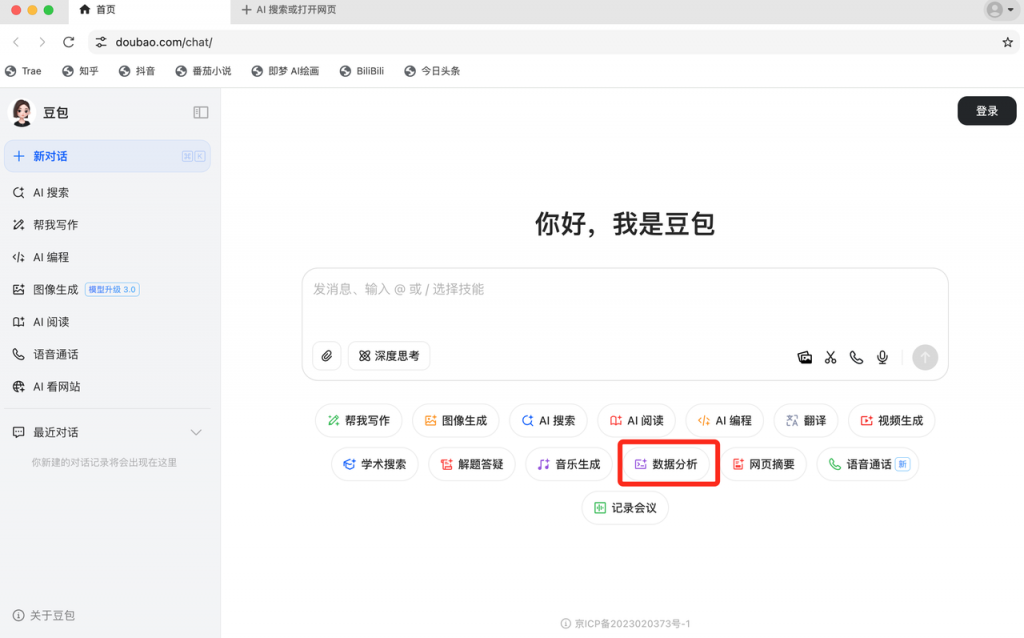Collapse the 最近对话 section chevron
The height and width of the screenshot is (638, 1024).
point(196,432)
